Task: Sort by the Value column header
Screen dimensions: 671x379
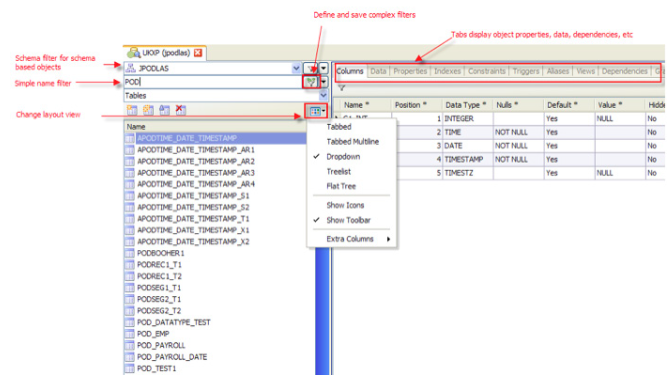Action: 620,105
